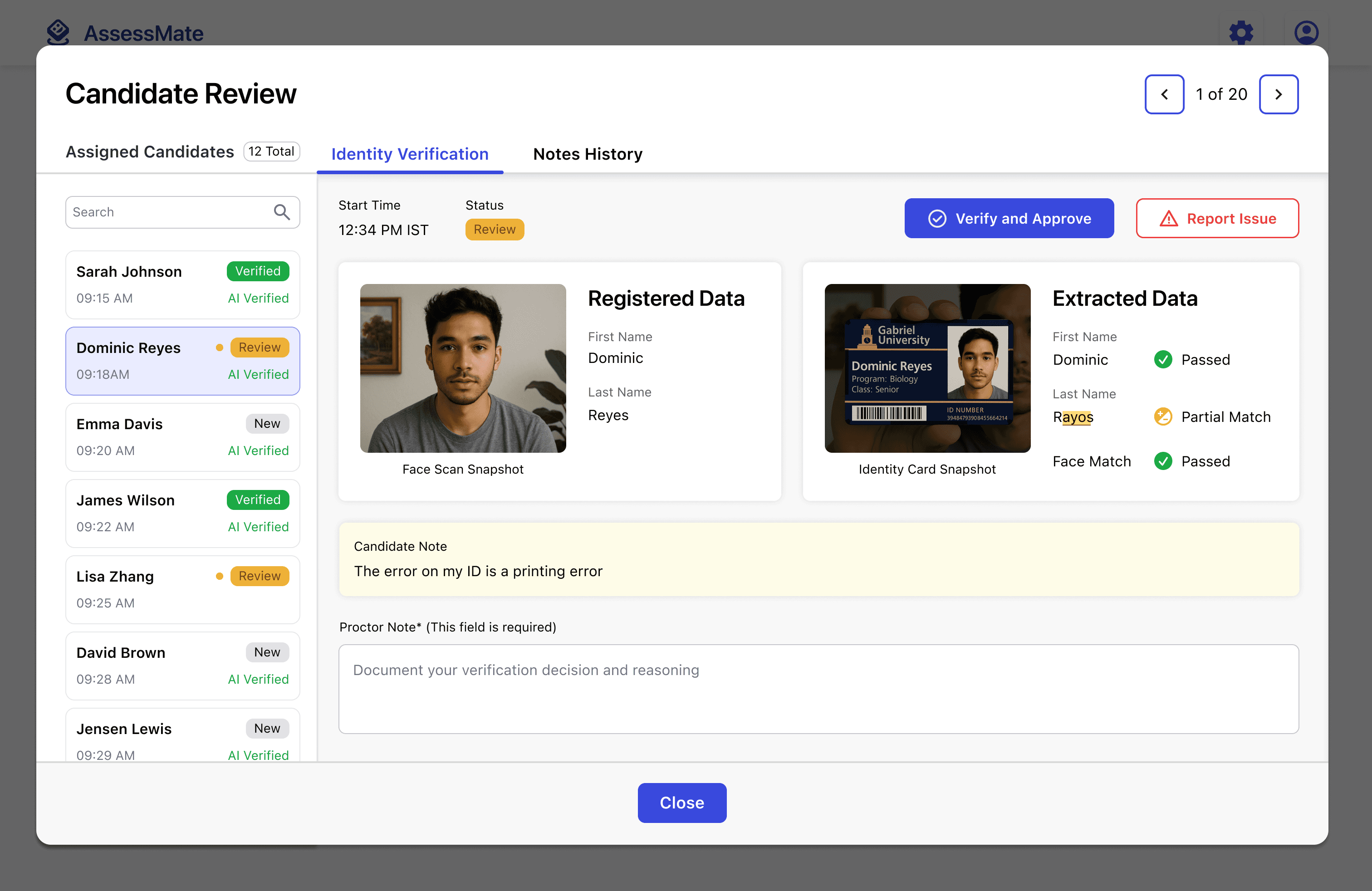The height and width of the screenshot is (891, 1372).
Task: Open settings via the gear icon
Action: click(1240, 33)
